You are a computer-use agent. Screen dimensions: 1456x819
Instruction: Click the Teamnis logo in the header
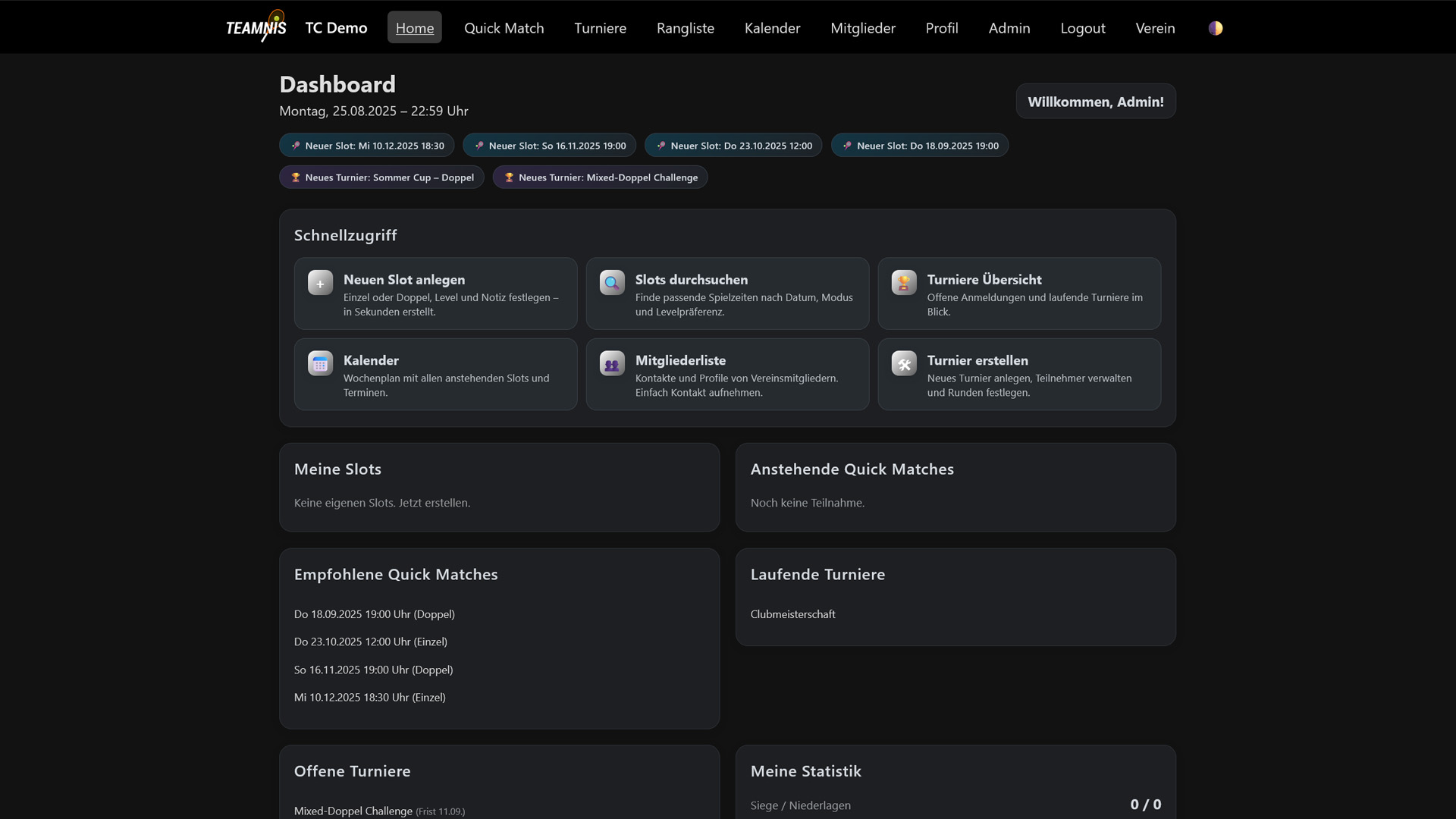pos(256,28)
